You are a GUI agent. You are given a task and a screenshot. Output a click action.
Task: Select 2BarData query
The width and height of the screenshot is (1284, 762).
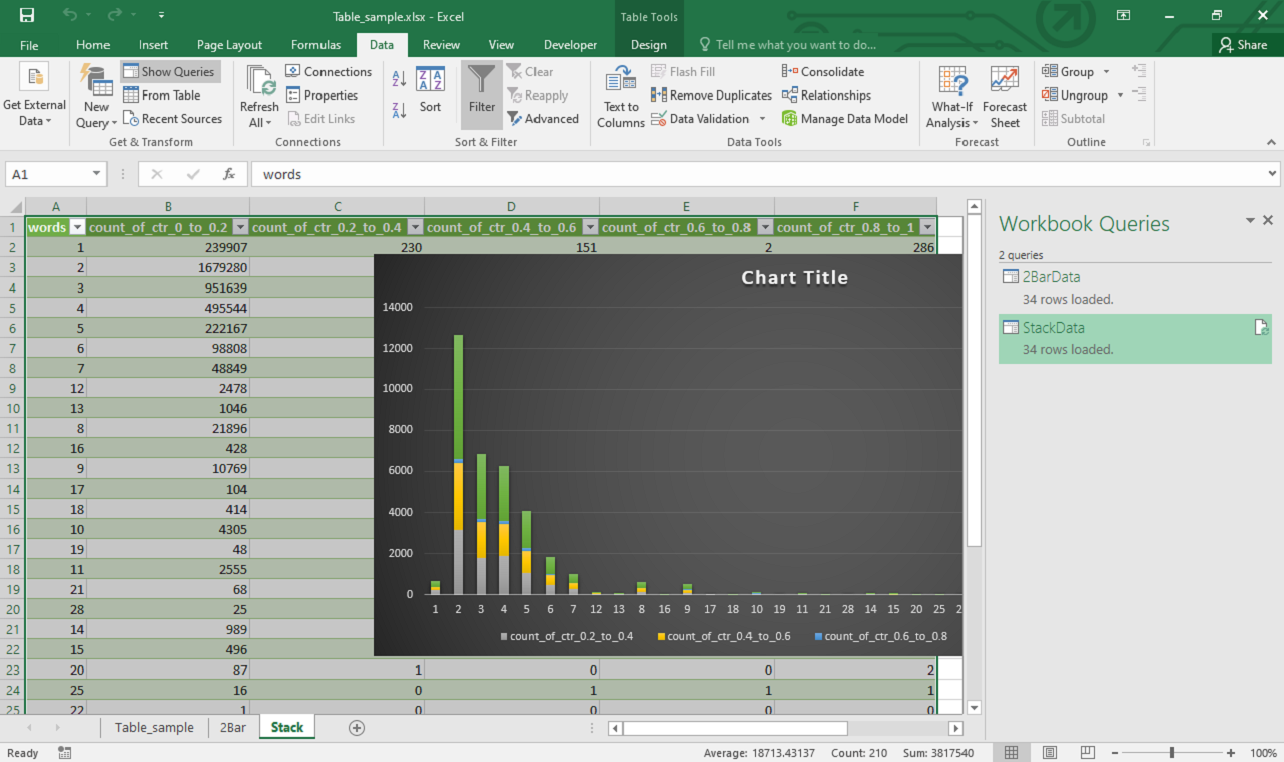[x=1135, y=286]
